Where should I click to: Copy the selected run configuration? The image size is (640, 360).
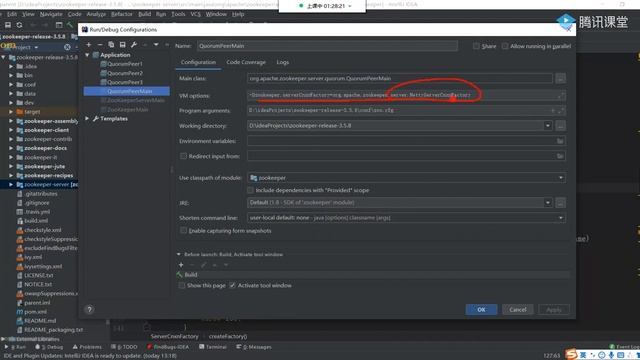coord(111,44)
